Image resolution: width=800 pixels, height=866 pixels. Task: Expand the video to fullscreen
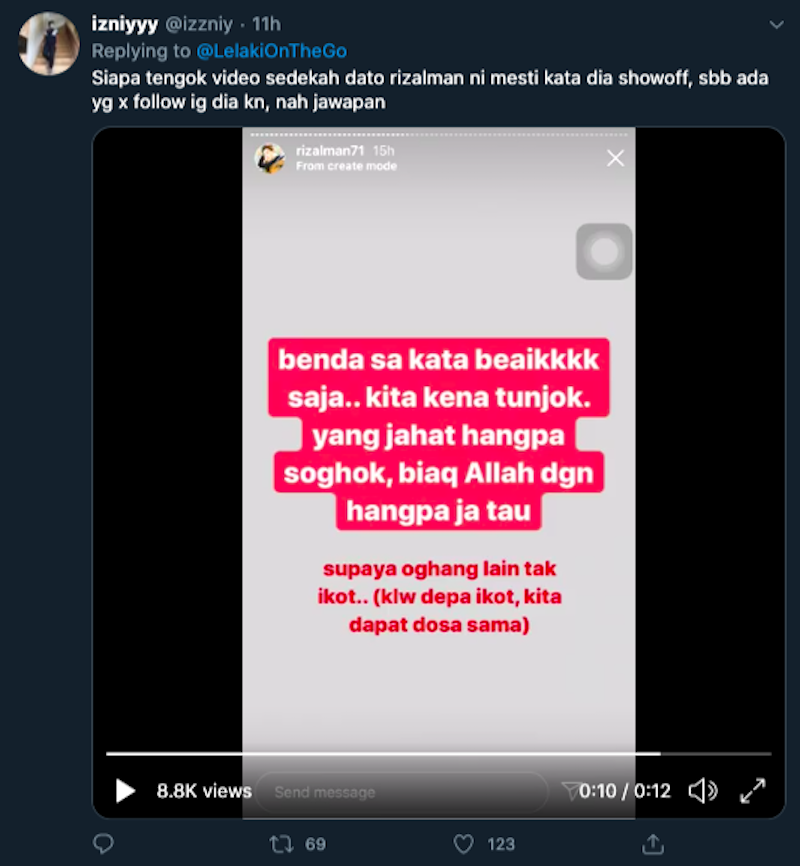[752, 790]
